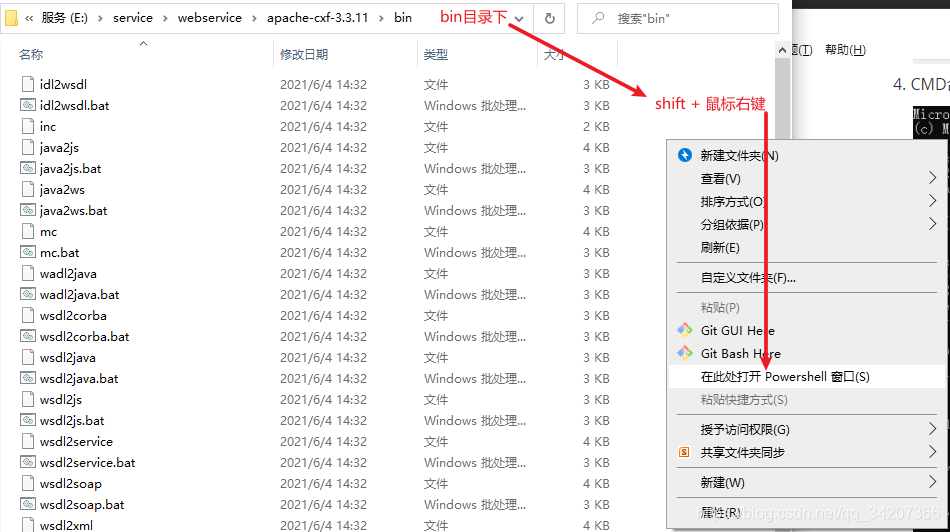Click webservice in breadcrumb path
Screen dimensions: 950x532
click(210, 18)
